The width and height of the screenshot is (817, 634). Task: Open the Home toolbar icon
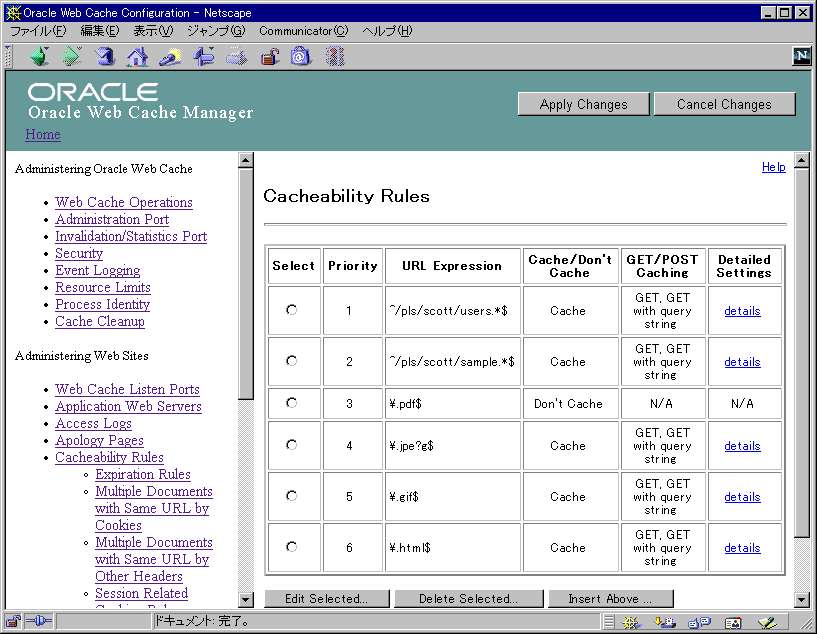click(x=138, y=56)
